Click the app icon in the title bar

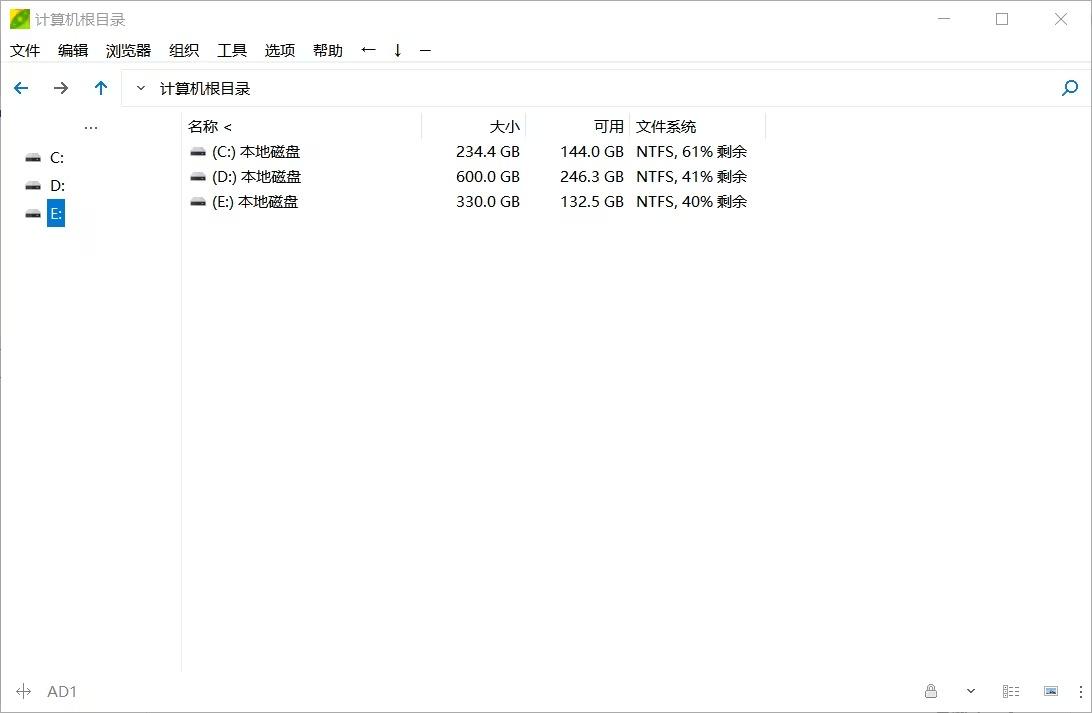[20, 19]
